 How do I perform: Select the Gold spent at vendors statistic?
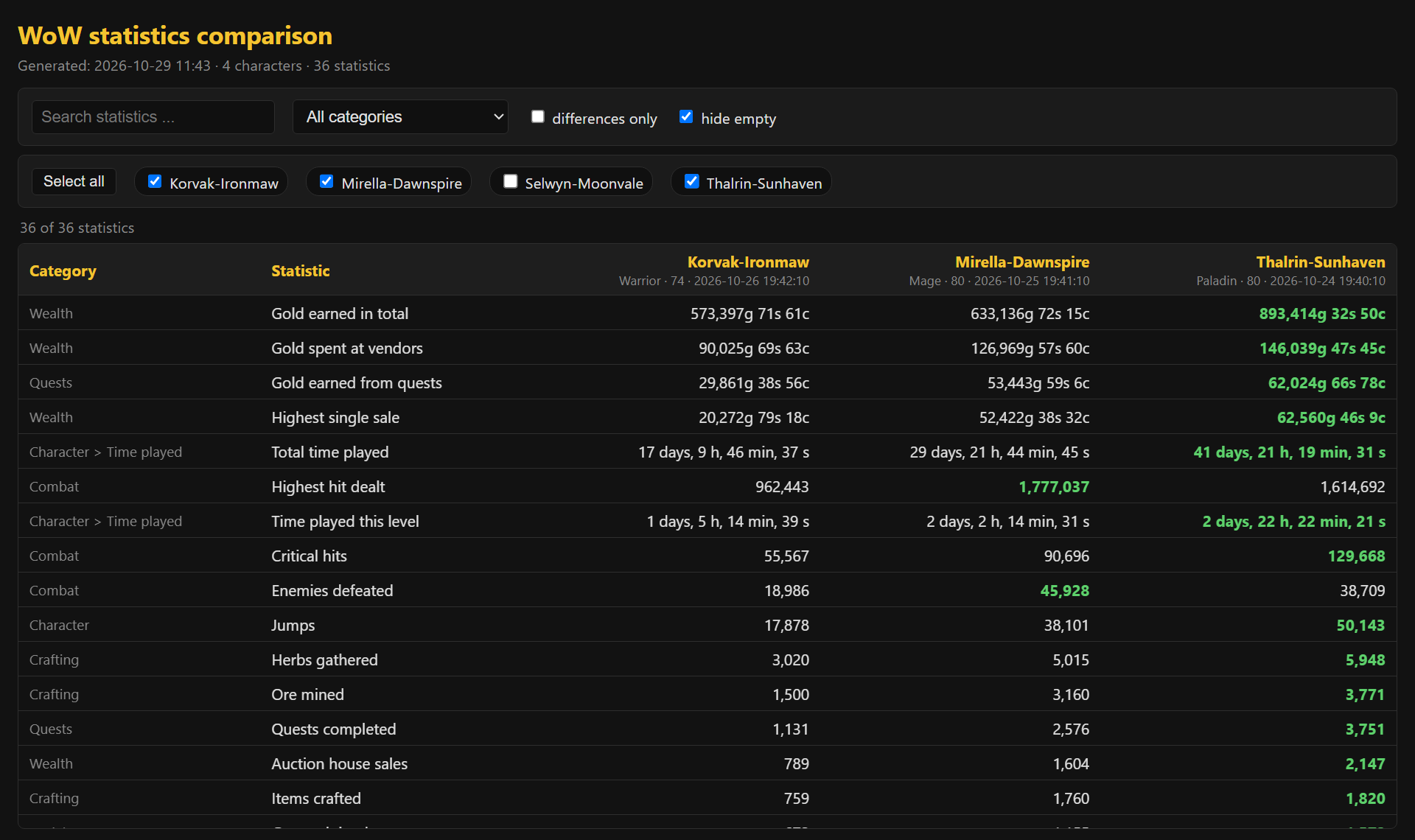(x=347, y=348)
